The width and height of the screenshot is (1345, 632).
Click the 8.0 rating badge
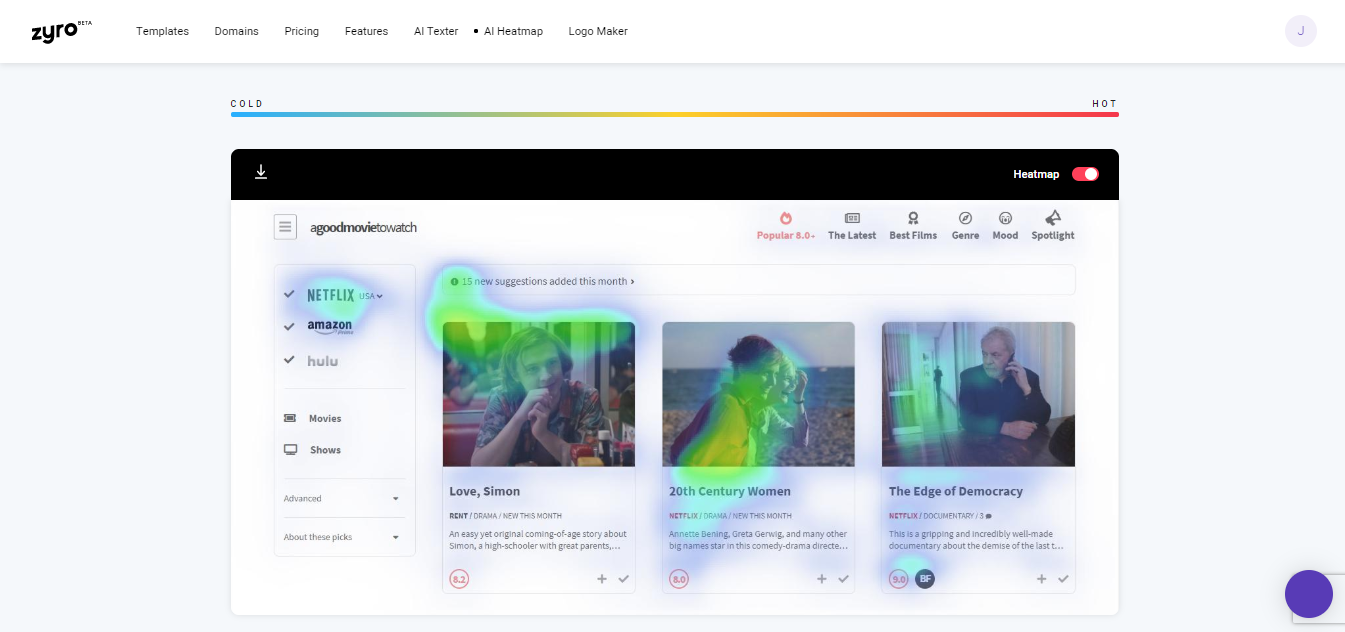pyautogui.click(x=679, y=579)
